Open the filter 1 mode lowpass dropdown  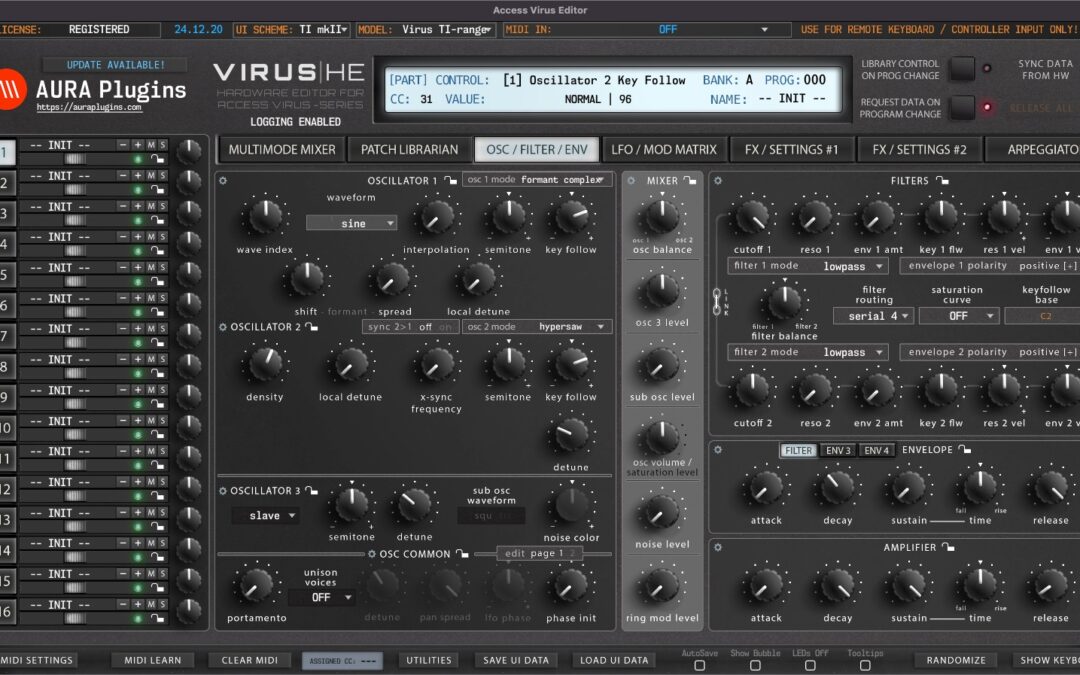[808, 265]
